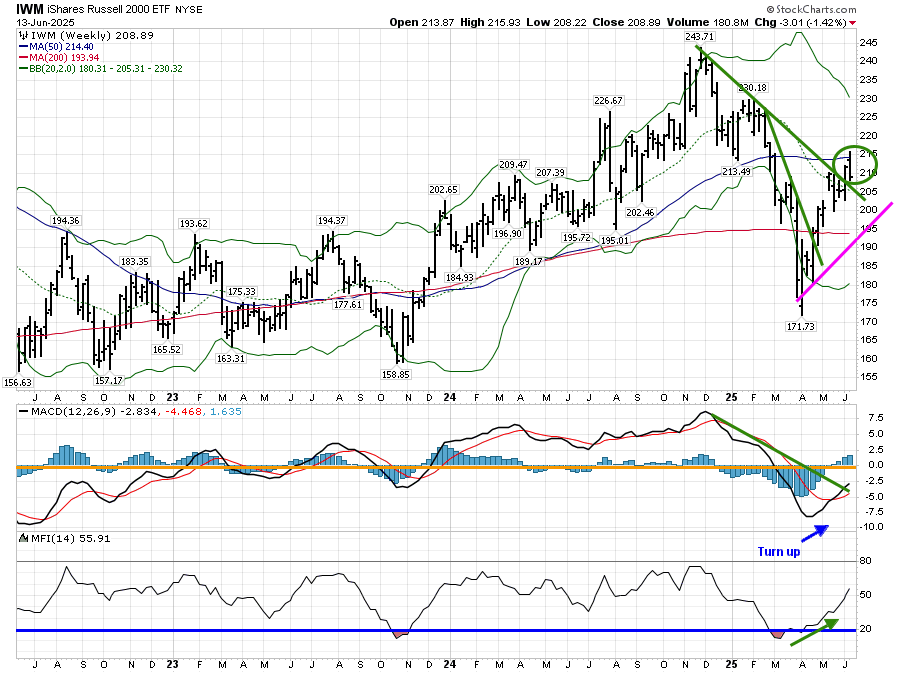Click the 165.52 price label
The width and height of the screenshot is (900, 673).
click(x=166, y=349)
